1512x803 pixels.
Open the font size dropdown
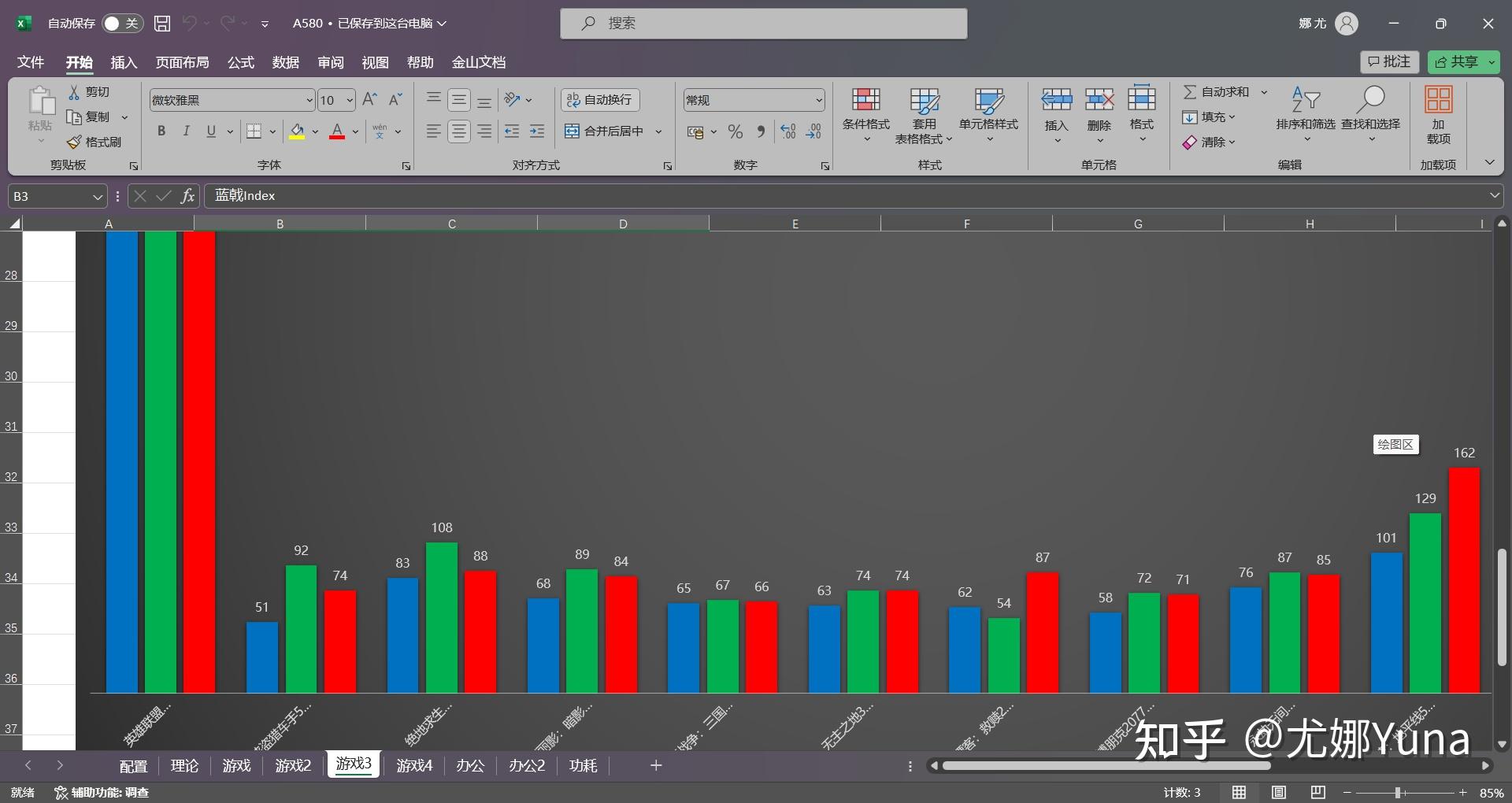coord(350,100)
